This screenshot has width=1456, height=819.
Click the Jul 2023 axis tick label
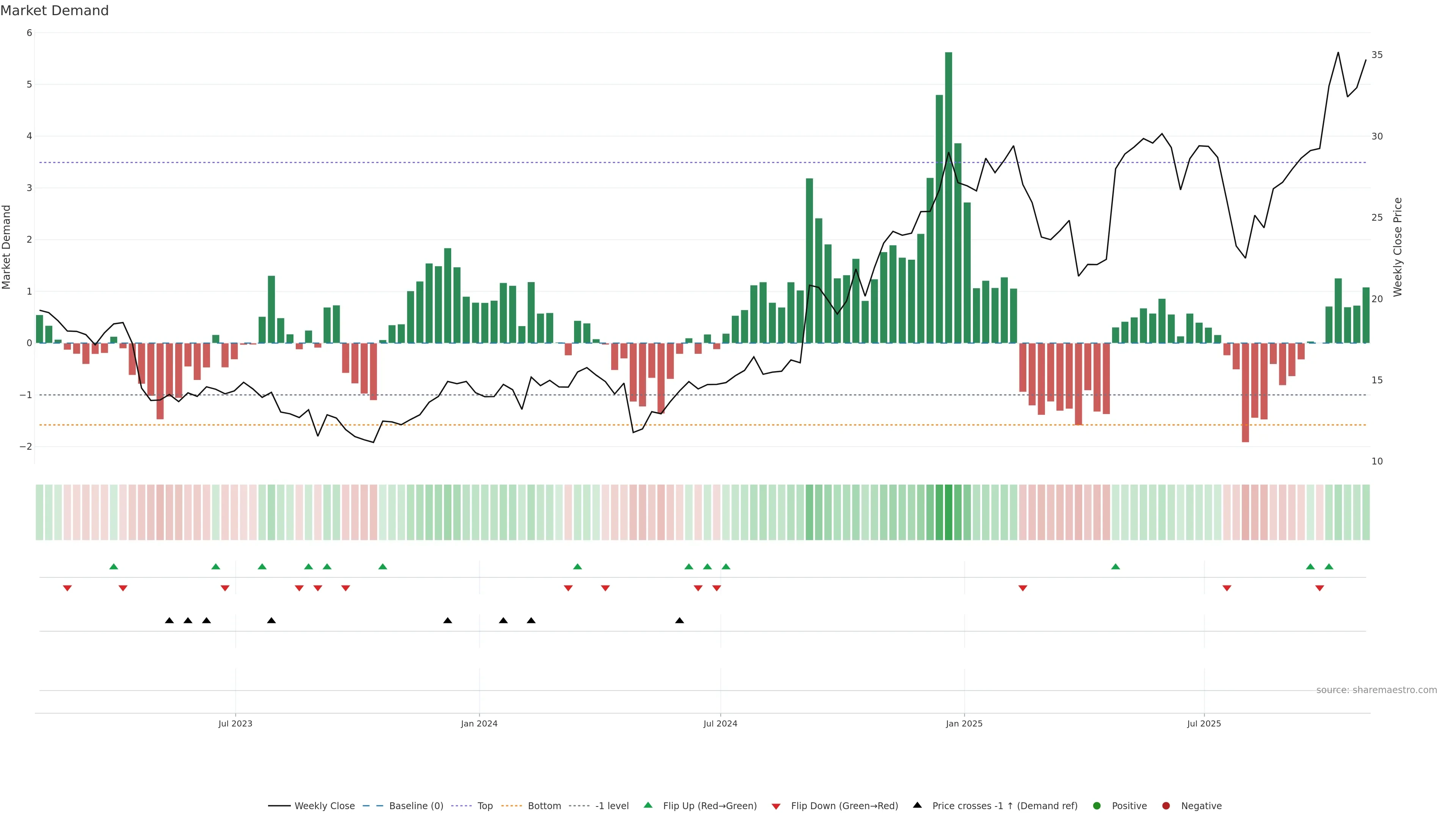click(235, 723)
